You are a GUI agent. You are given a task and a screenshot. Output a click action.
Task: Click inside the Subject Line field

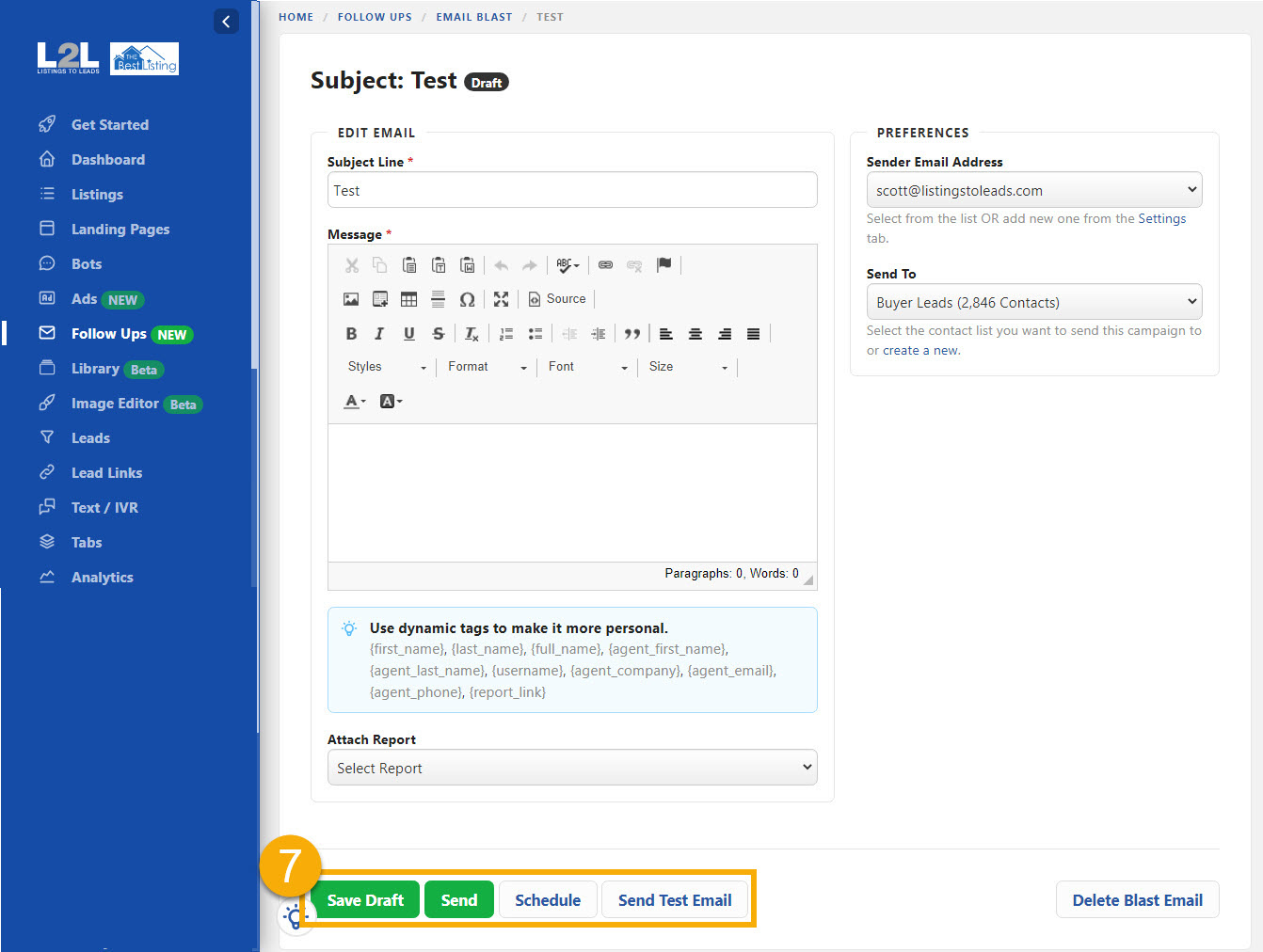(571, 190)
